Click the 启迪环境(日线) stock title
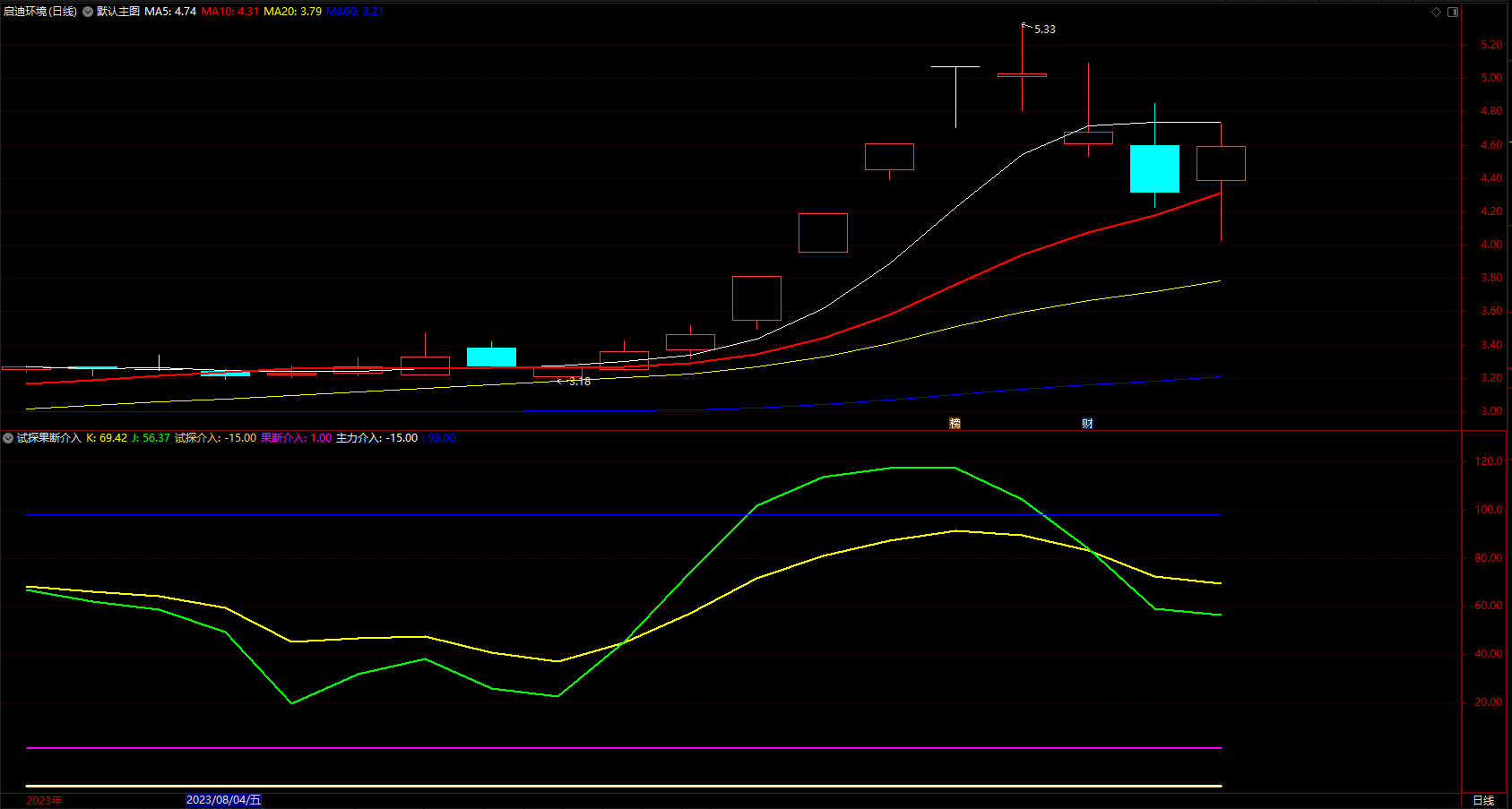This screenshot has height=809, width=1512. 40,12
